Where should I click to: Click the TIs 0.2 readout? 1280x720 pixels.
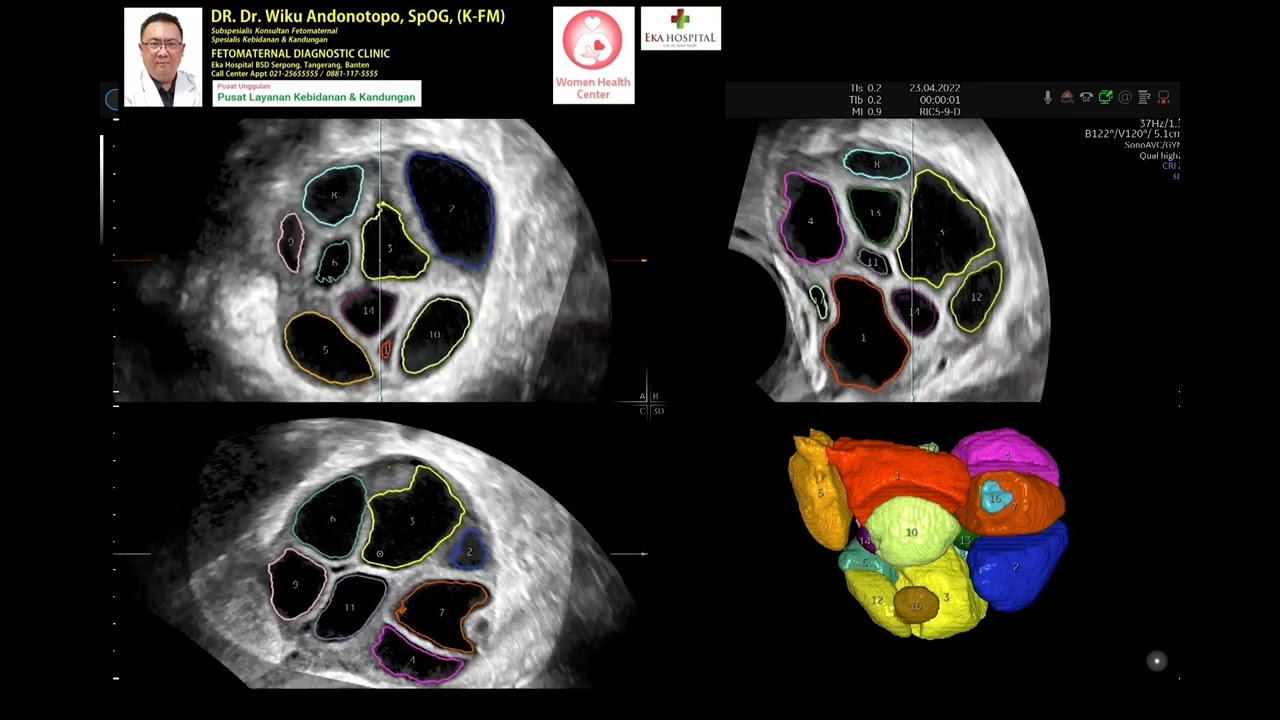[x=866, y=88]
